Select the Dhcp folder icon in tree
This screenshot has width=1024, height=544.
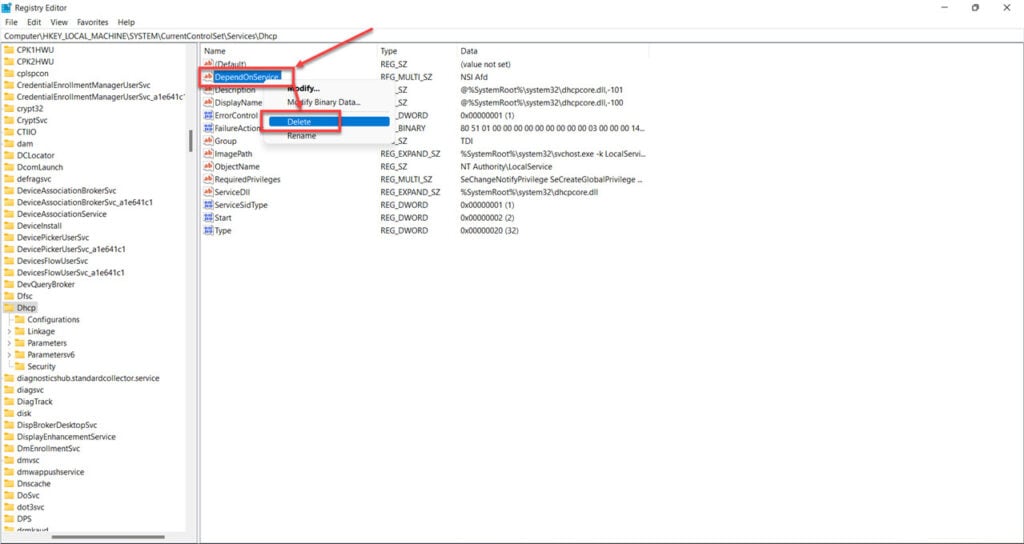pyautogui.click(x=9, y=308)
